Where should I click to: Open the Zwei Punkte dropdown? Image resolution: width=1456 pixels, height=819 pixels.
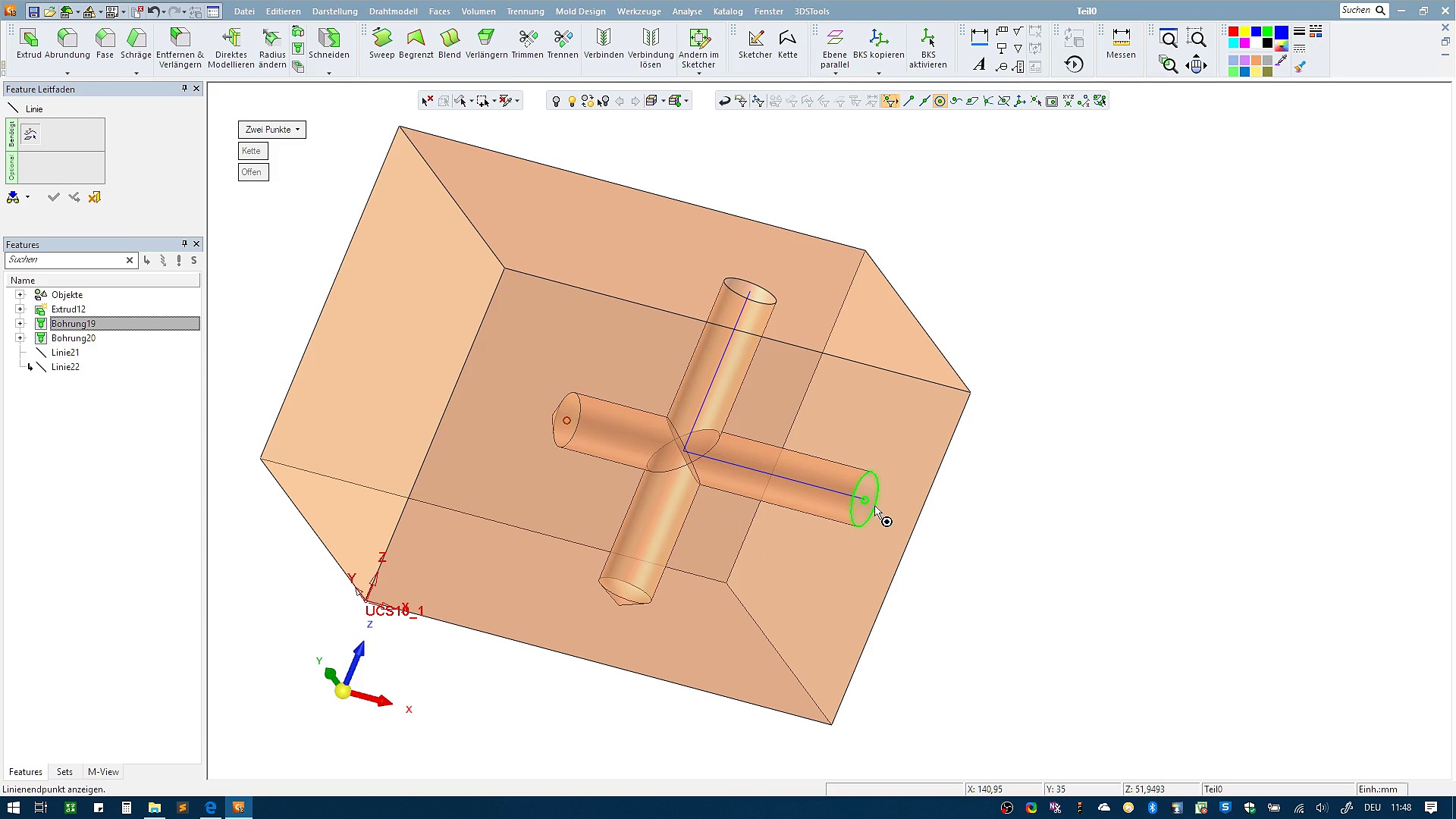pos(272,130)
